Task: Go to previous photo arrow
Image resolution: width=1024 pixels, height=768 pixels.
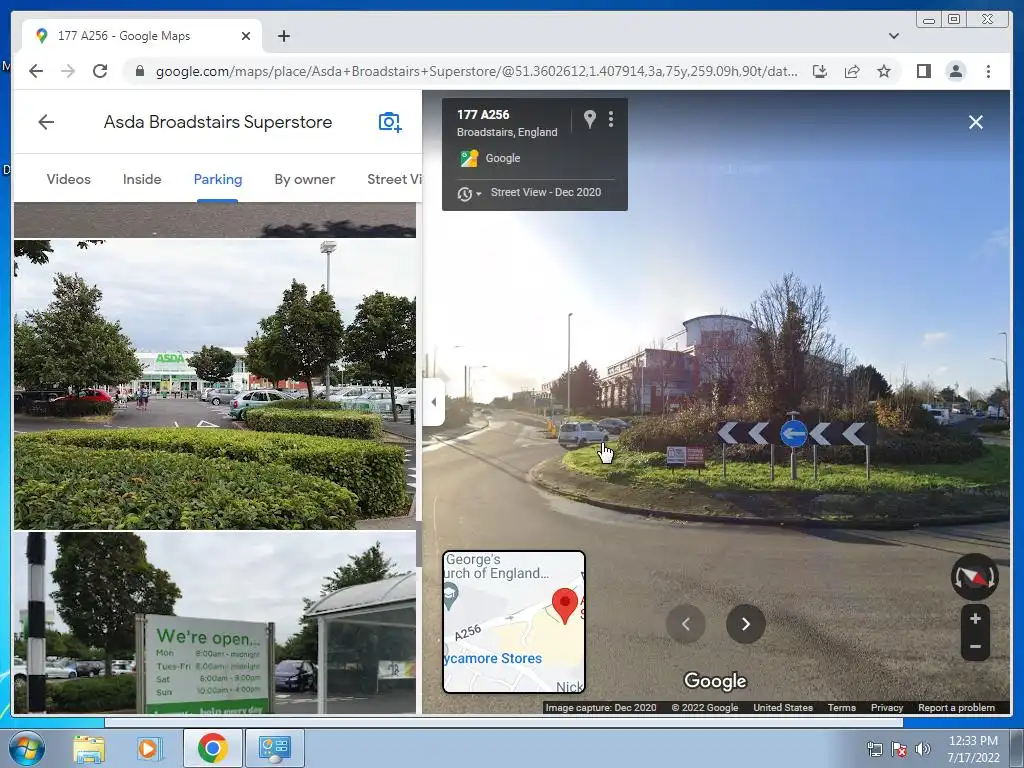Action: [686, 624]
